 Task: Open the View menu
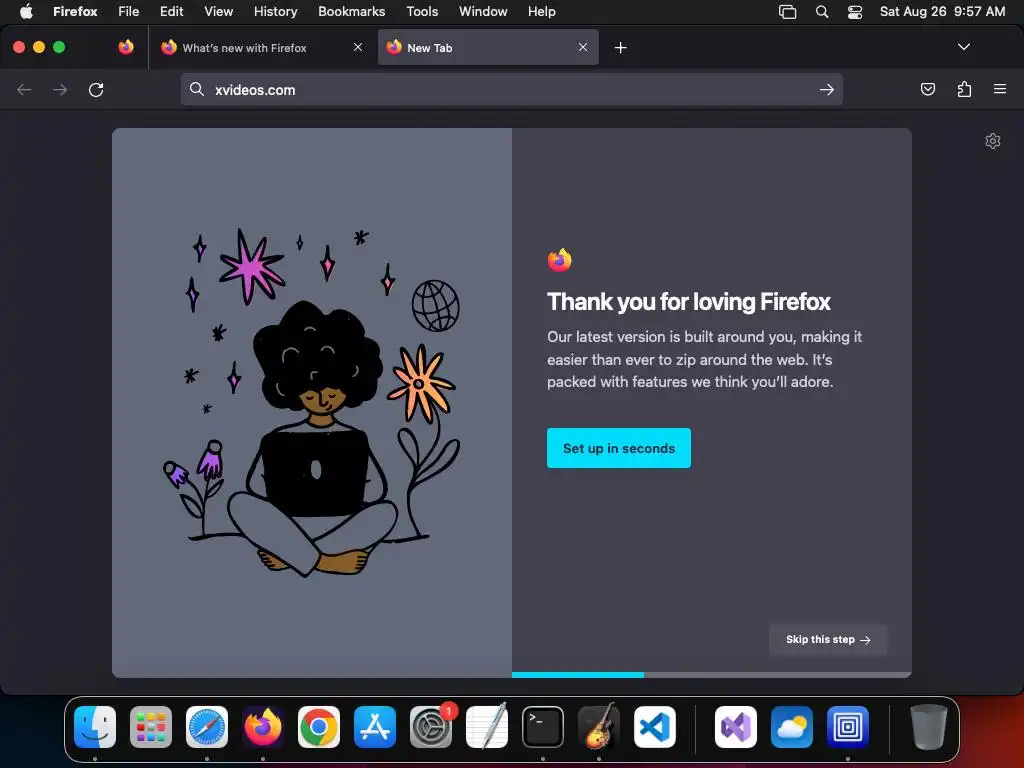click(x=218, y=11)
